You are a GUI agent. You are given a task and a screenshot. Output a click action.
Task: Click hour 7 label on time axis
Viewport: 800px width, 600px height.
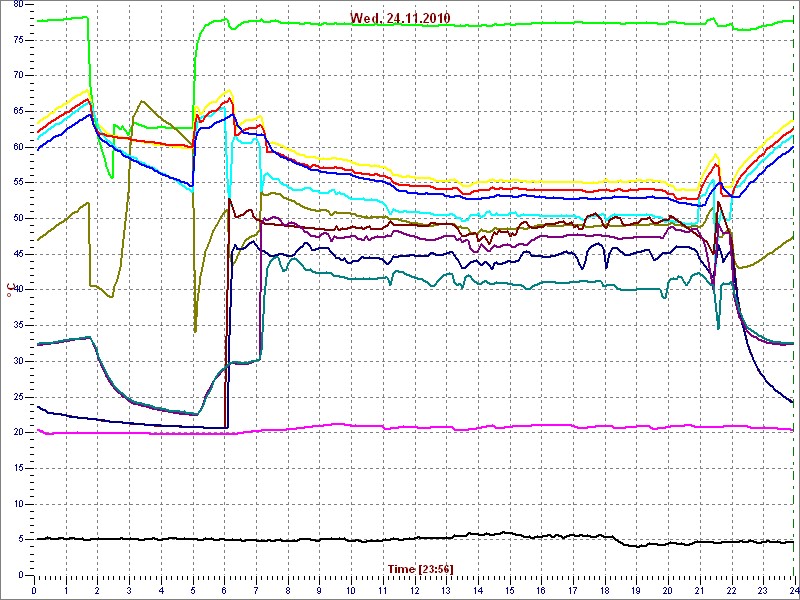coord(256,590)
